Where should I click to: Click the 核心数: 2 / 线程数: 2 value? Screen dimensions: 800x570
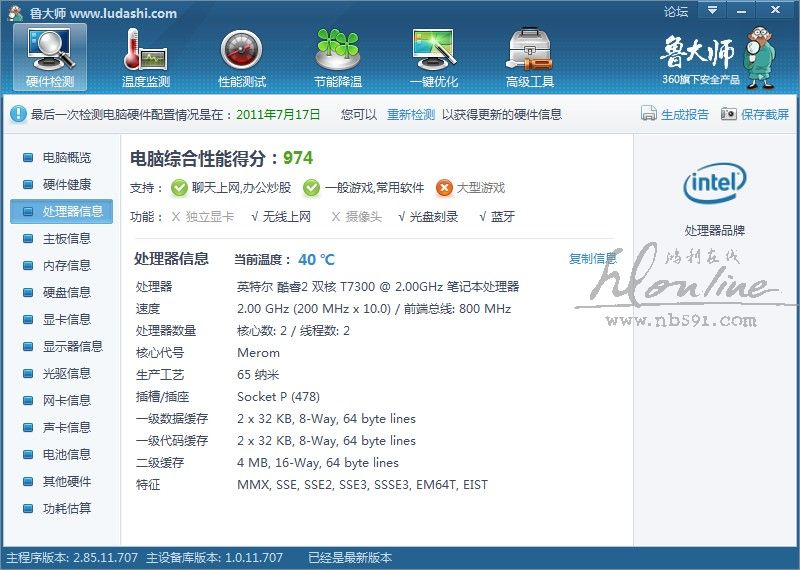tap(293, 331)
